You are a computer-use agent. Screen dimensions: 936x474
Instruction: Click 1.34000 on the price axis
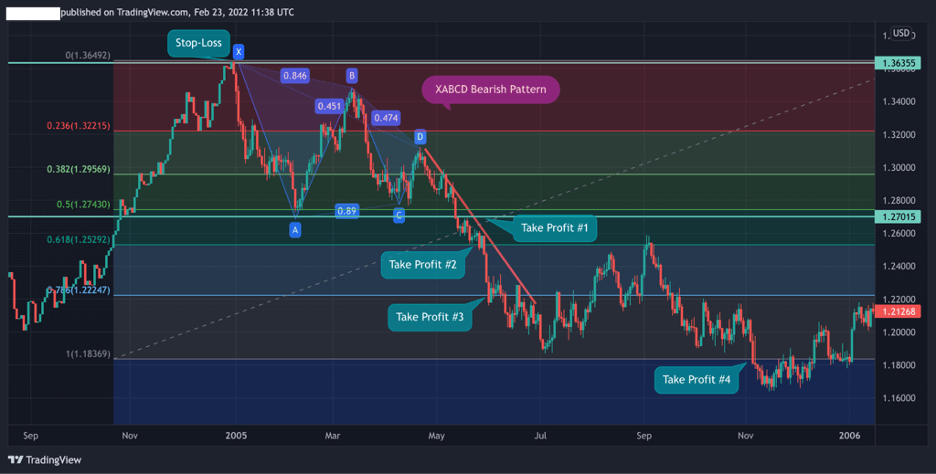coord(899,101)
